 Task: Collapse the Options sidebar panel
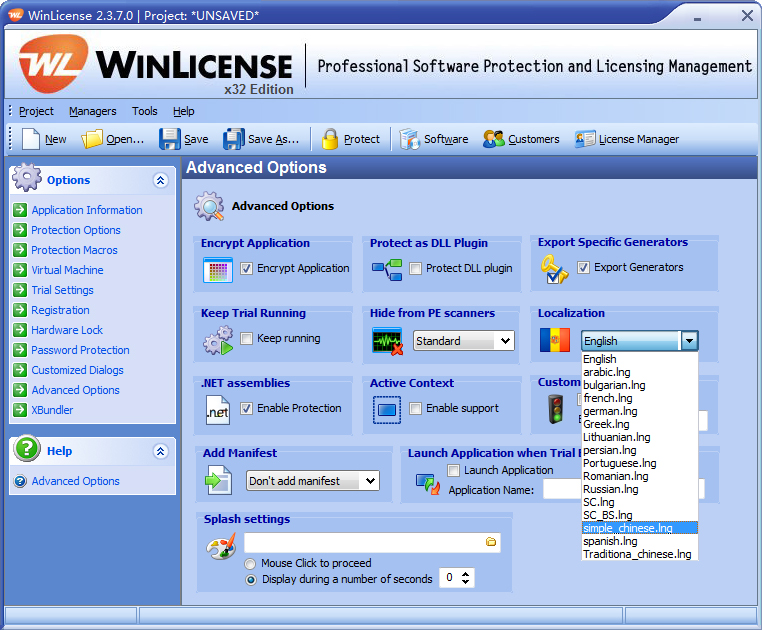click(160, 180)
